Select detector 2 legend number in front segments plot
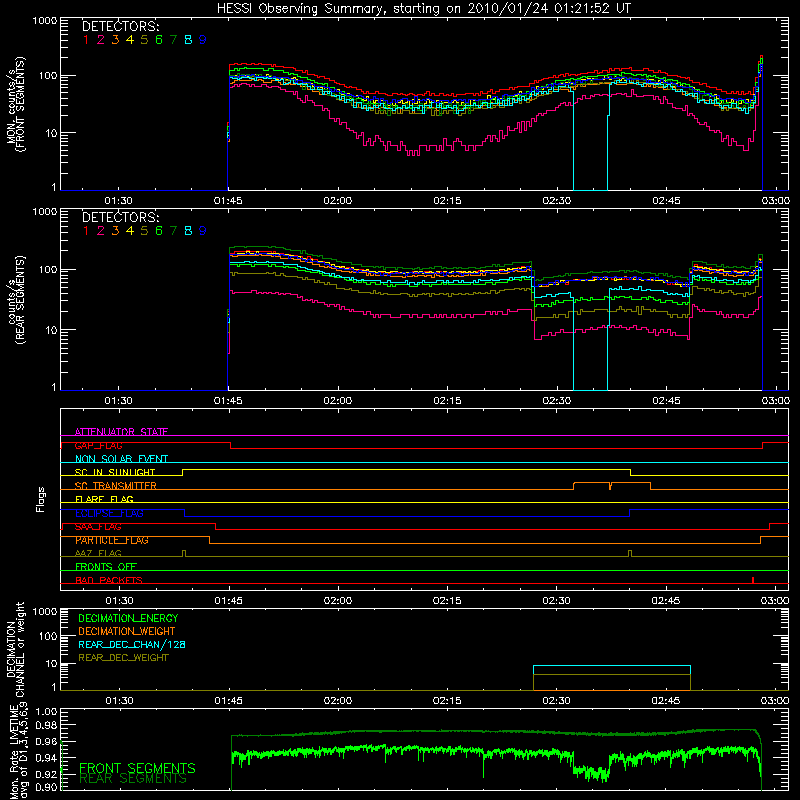Screen dimensions: 800x800 click(x=101, y=40)
